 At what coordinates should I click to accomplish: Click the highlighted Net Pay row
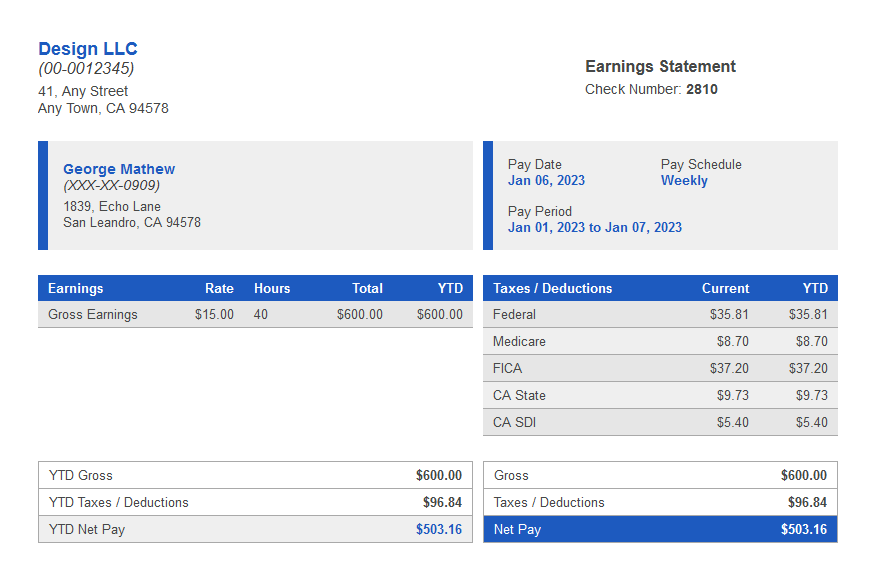pos(660,529)
